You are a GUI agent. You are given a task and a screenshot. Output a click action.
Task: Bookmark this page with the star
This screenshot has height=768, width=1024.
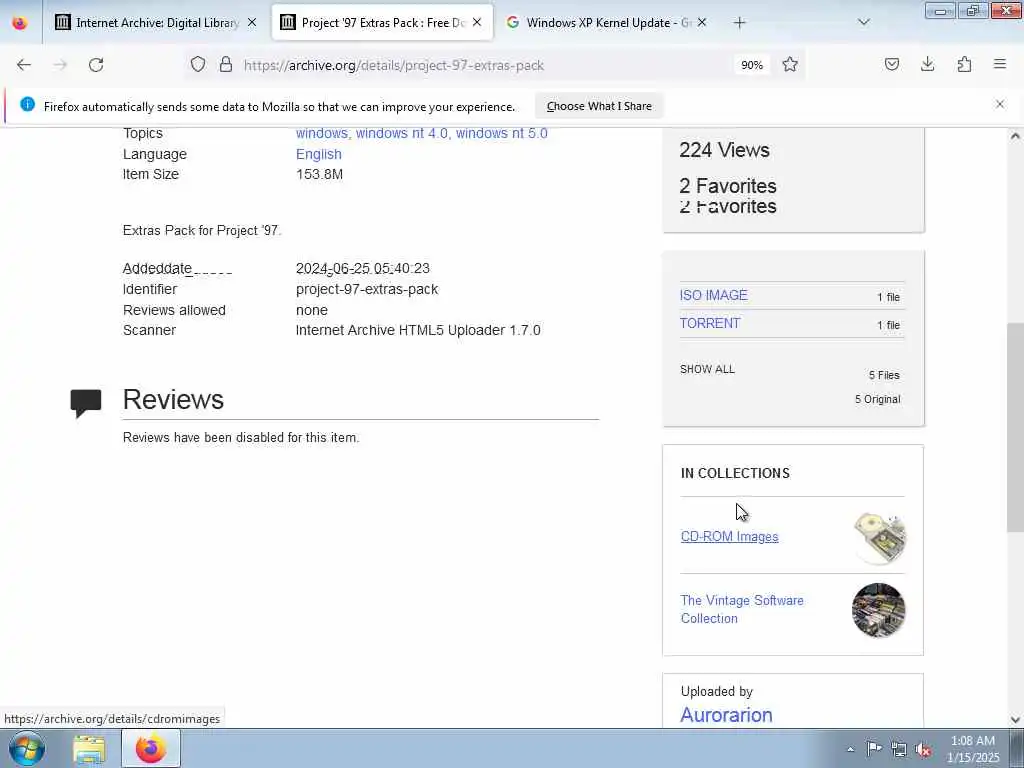[790, 65]
